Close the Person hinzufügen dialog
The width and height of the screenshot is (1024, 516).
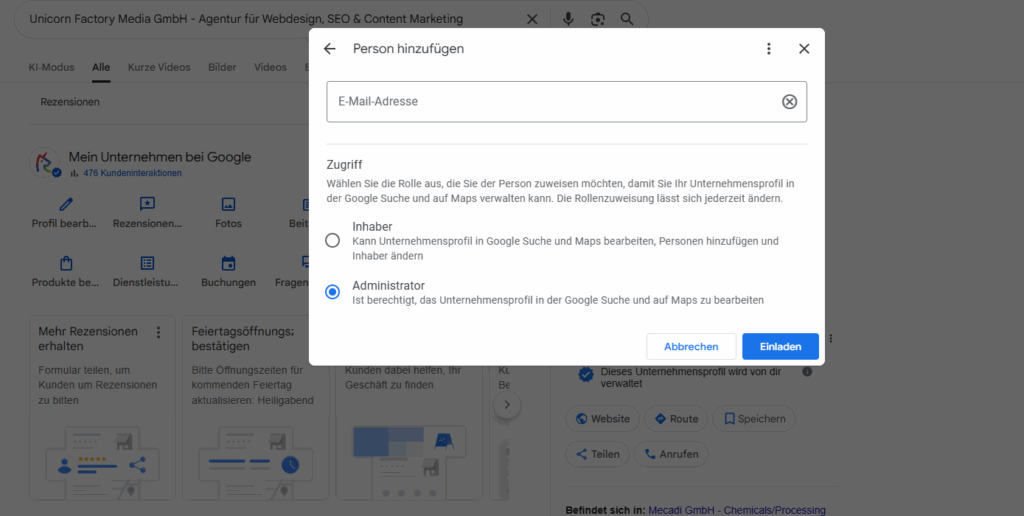(x=804, y=49)
